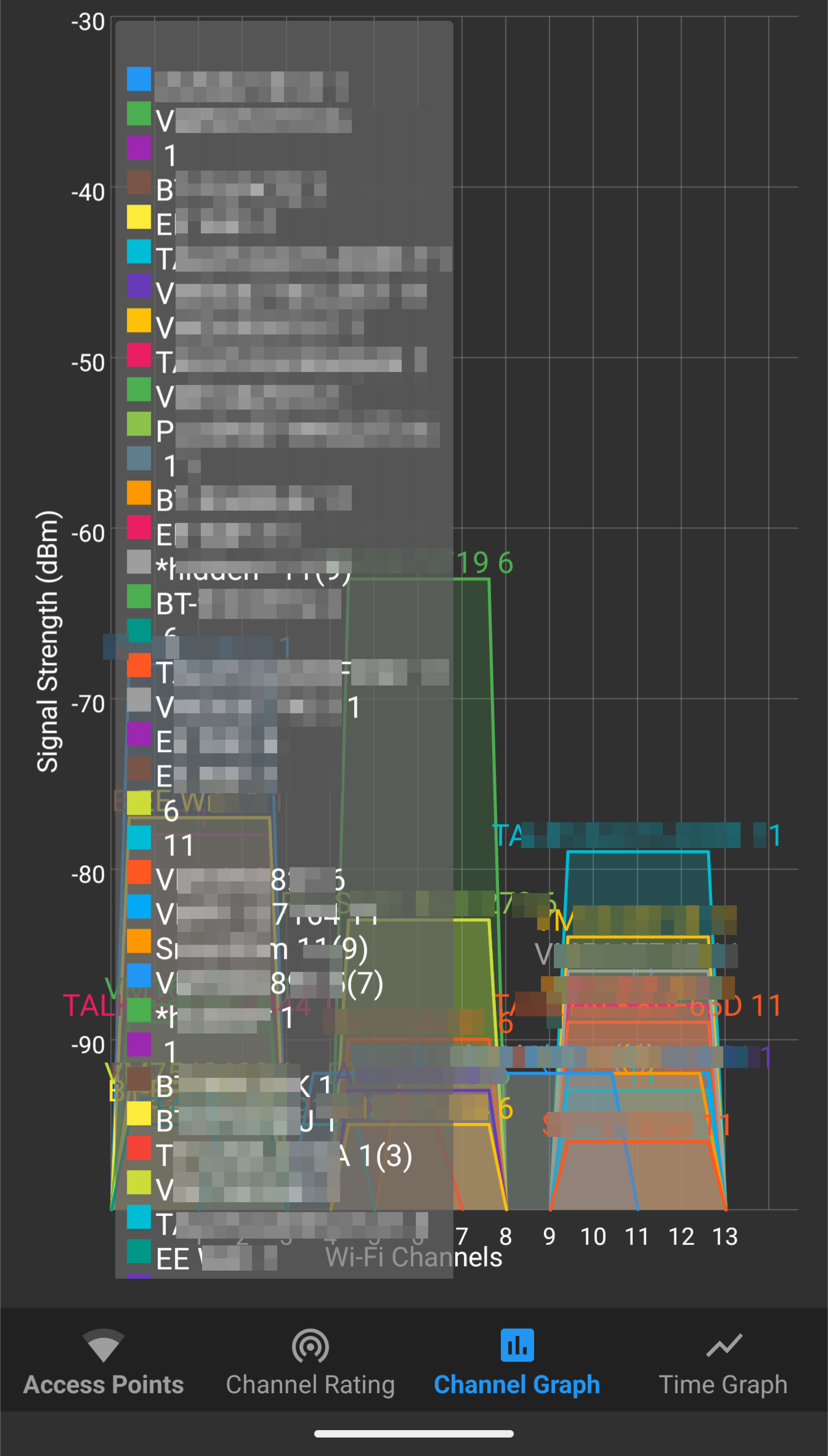The height and width of the screenshot is (1456, 828).
Task: Click the '-50' signal strength tick label
Action: coord(88,363)
